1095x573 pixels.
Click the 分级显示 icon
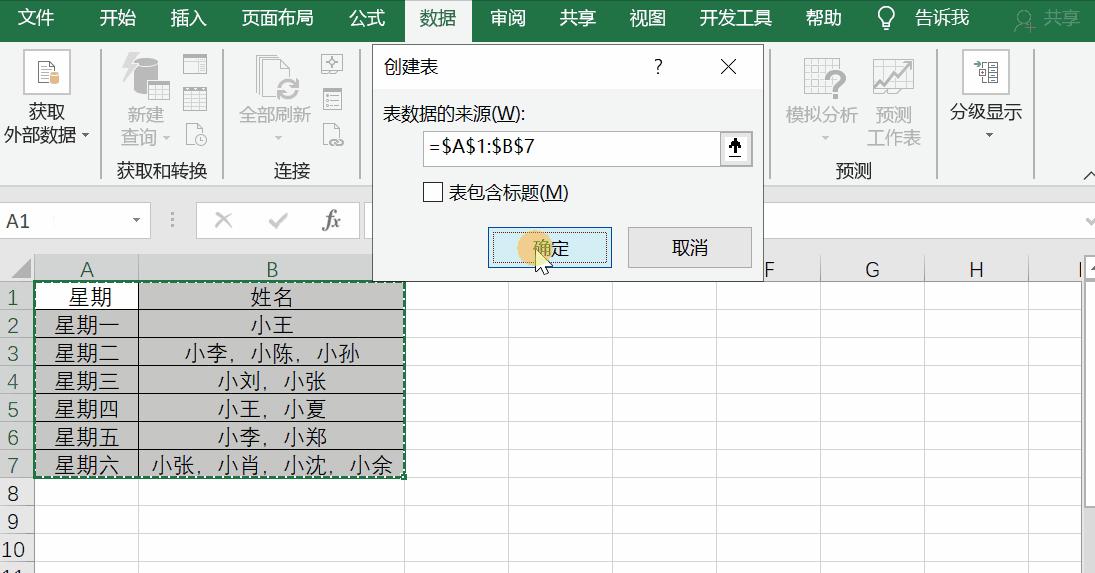[x=985, y=72]
